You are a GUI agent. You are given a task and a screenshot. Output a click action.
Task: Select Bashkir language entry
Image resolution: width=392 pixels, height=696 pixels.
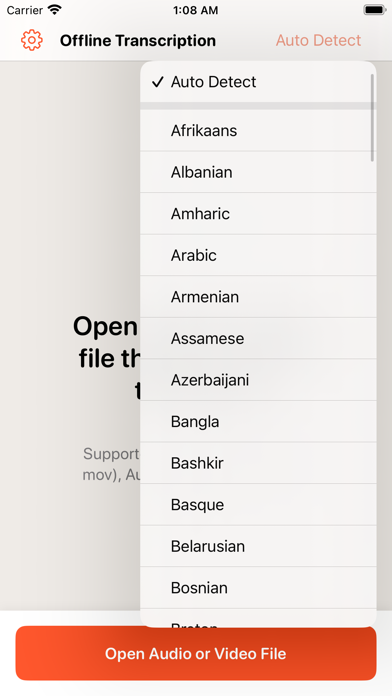coord(258,463)
